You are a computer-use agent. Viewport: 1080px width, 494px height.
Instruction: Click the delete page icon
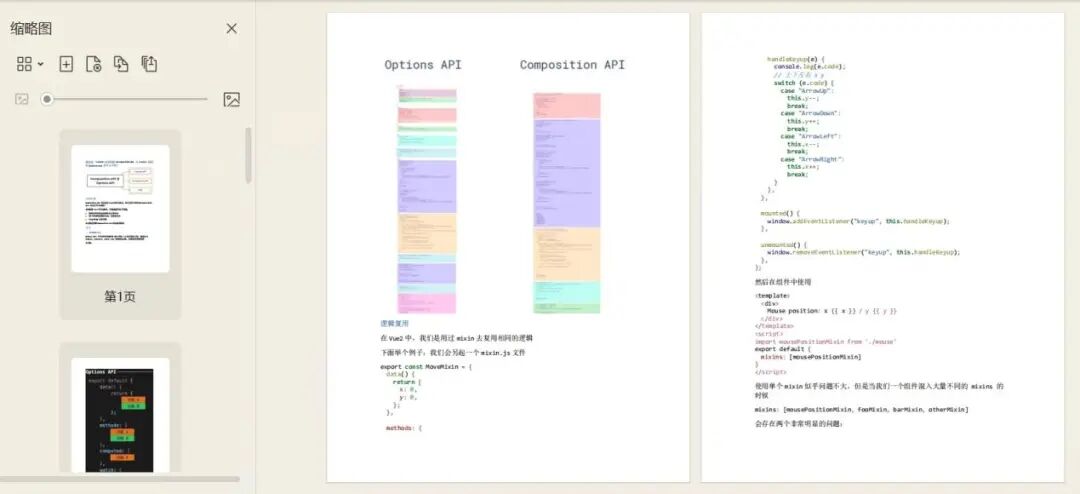94,64
